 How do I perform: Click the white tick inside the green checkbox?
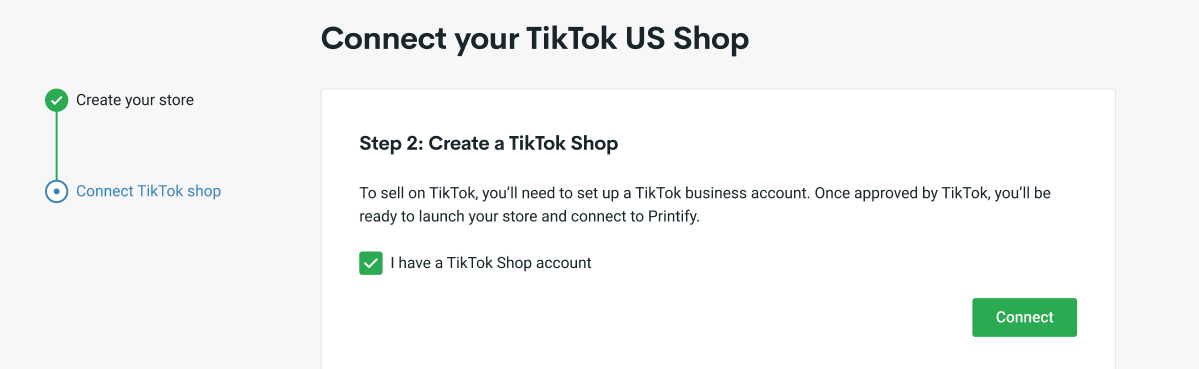pyautogui.click(x=371, y=264)
